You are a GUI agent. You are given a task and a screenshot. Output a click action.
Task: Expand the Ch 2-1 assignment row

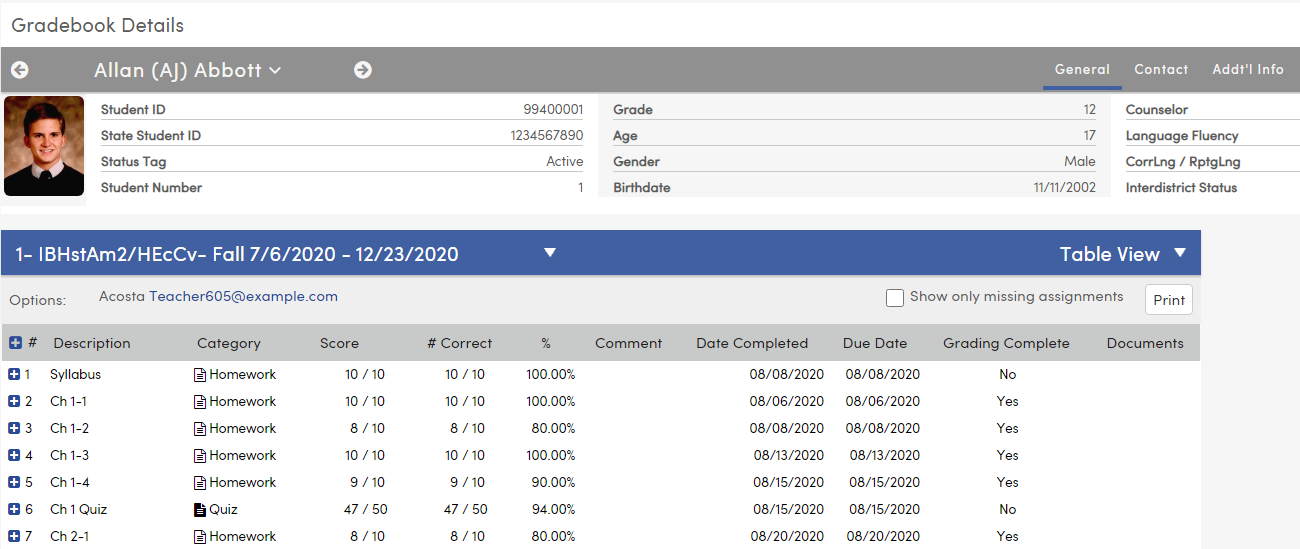tap(14, 536)
